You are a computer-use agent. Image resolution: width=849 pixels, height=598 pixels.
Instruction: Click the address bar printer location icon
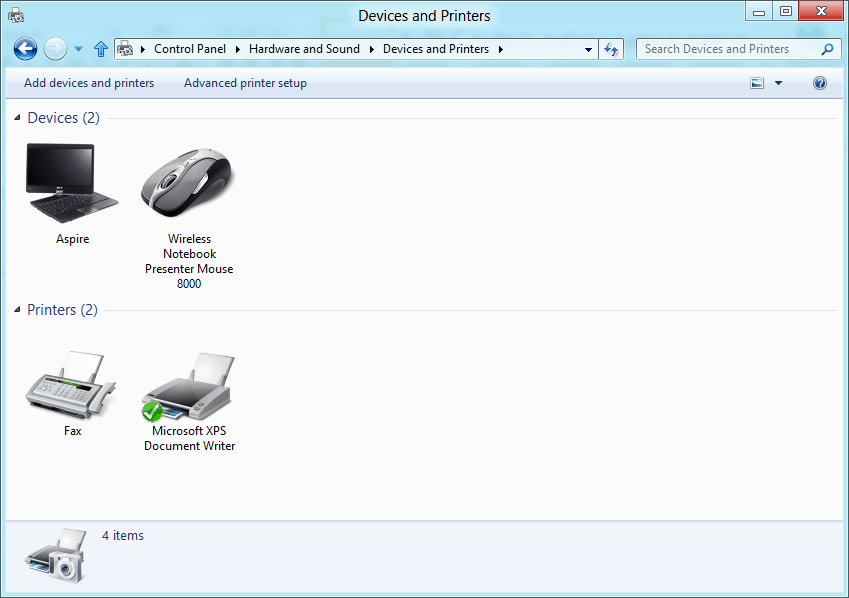point(125,49)
